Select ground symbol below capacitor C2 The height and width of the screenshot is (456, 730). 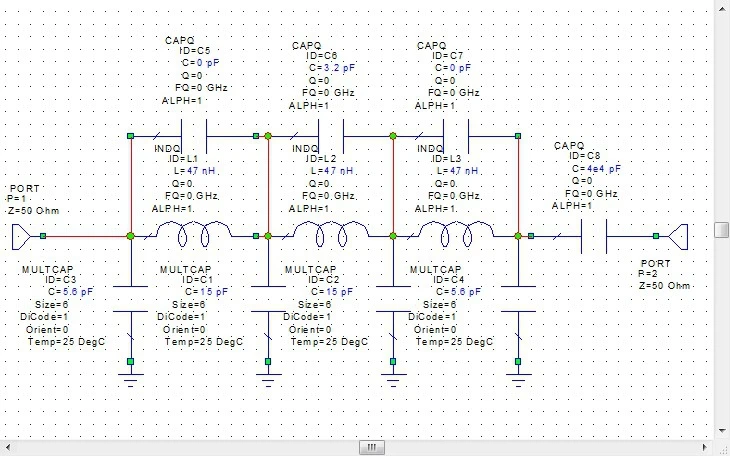393,380
